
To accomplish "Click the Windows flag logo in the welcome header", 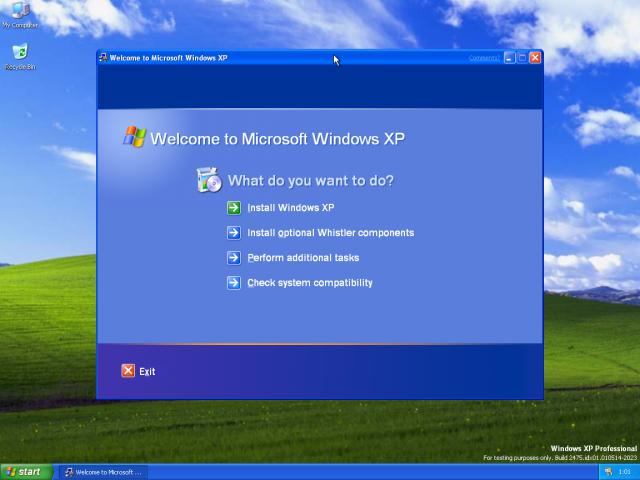I will coord(134,137).
